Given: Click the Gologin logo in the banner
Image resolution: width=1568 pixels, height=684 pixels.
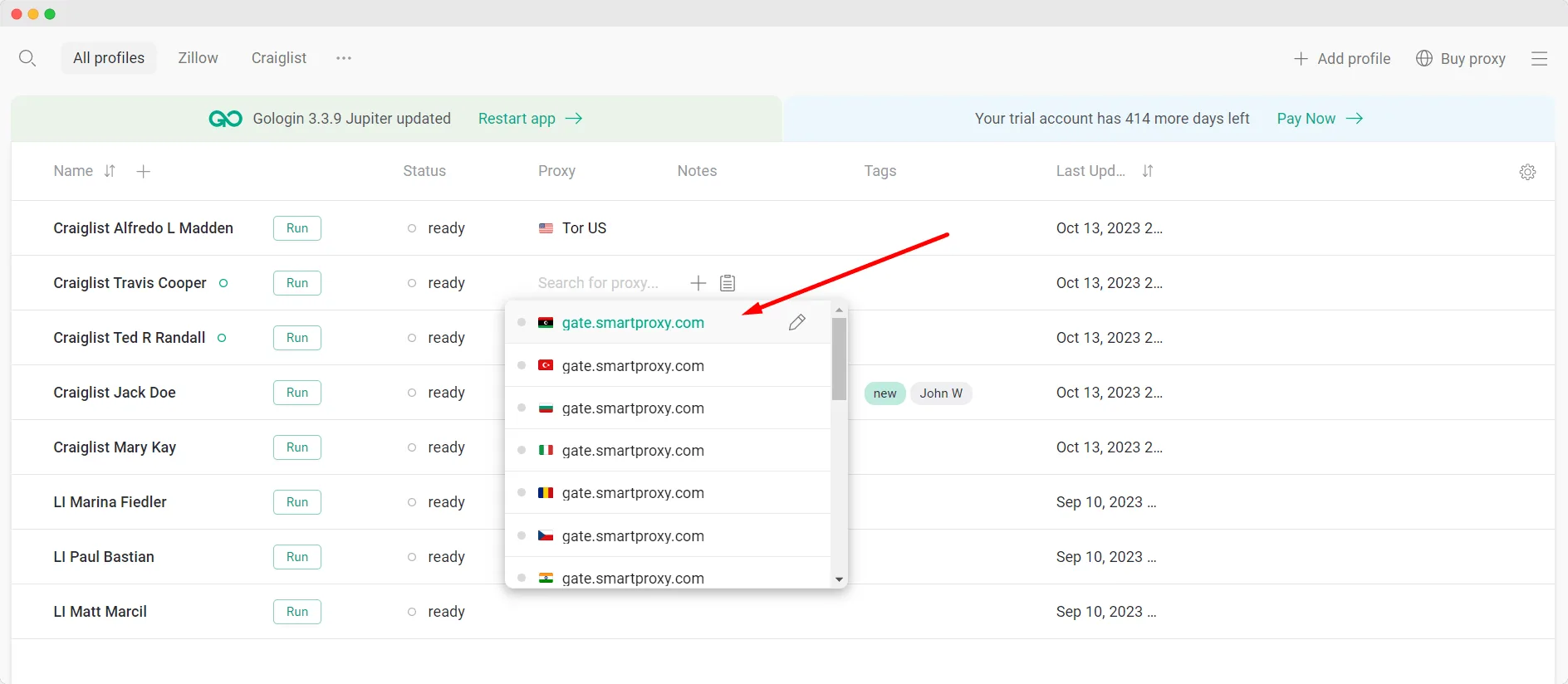Looking at the screenshot, I should tap(226, 119).
